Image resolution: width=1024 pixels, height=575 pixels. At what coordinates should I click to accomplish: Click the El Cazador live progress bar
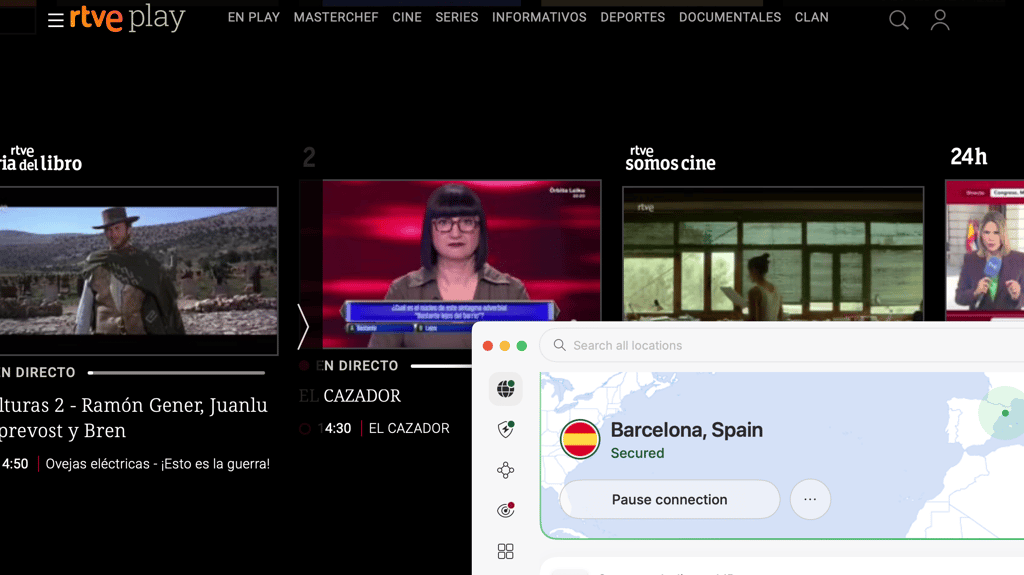(x=441, y=366)
